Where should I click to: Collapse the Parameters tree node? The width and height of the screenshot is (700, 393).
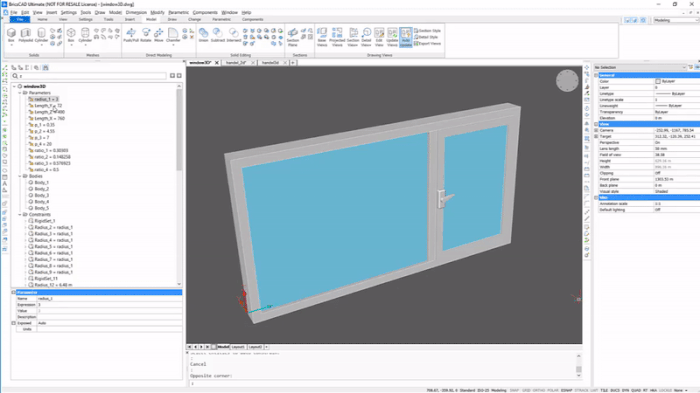(x=20, y=93)
